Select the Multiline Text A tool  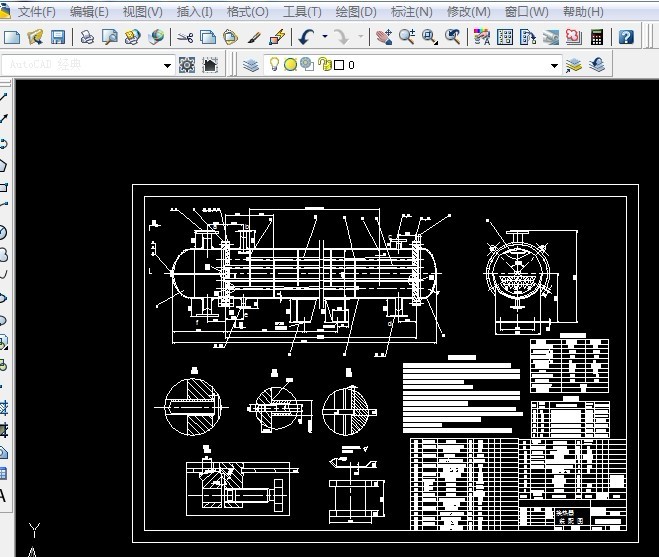pyautogui.click(x=4, y=494)
